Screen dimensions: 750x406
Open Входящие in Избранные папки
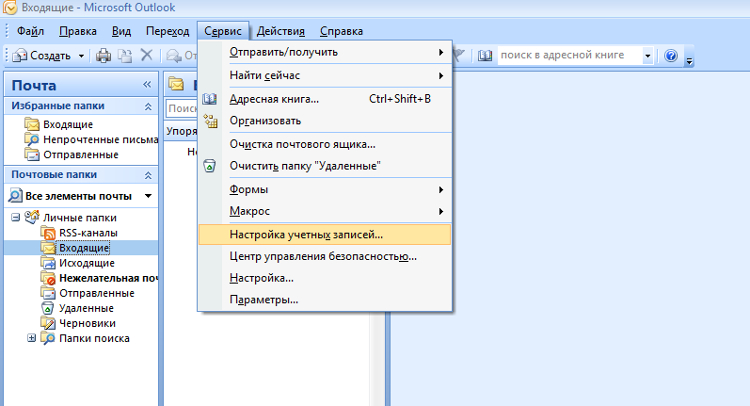(68, 124)
